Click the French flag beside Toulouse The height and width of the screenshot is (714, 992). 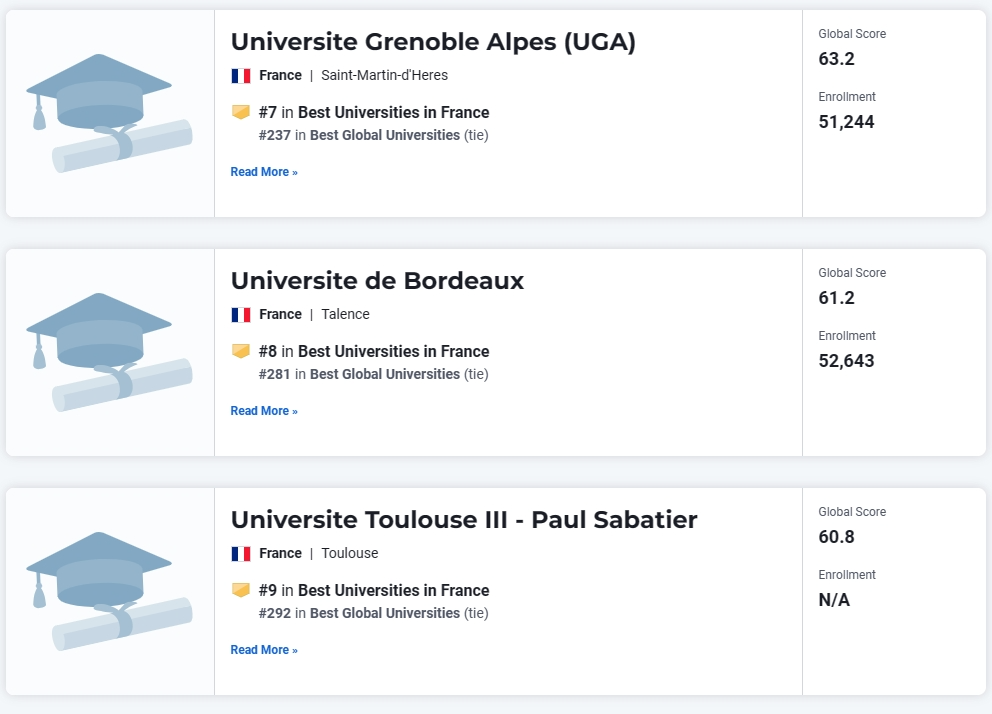241,554
